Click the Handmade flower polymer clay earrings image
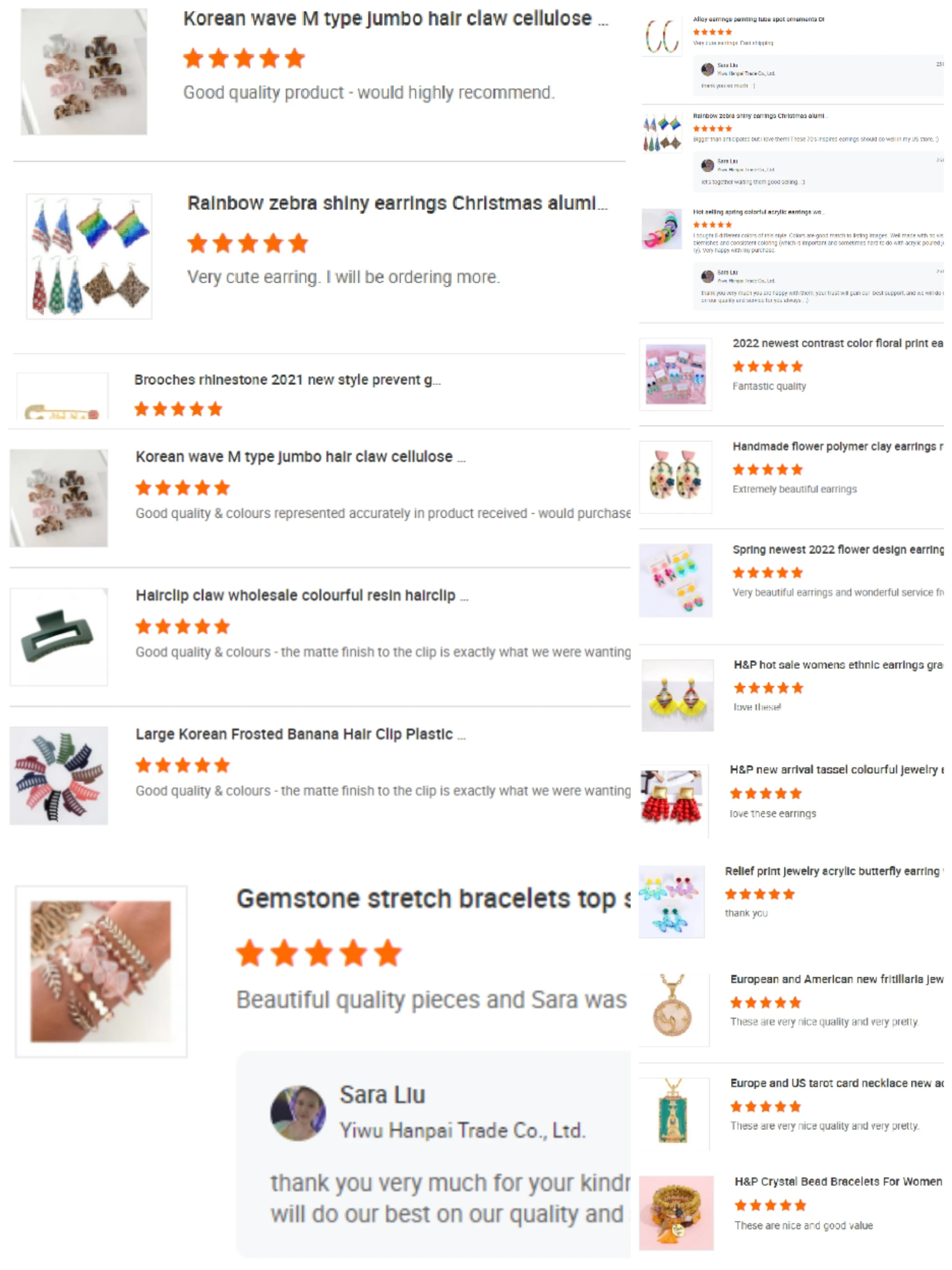This screenshot has height=1270, width=952. coord(676,478)
